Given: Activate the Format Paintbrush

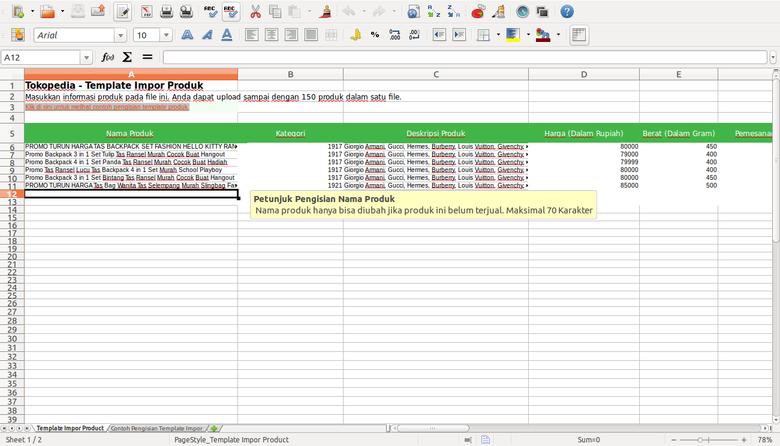Looking at the screenshot, I should [326, 11].
